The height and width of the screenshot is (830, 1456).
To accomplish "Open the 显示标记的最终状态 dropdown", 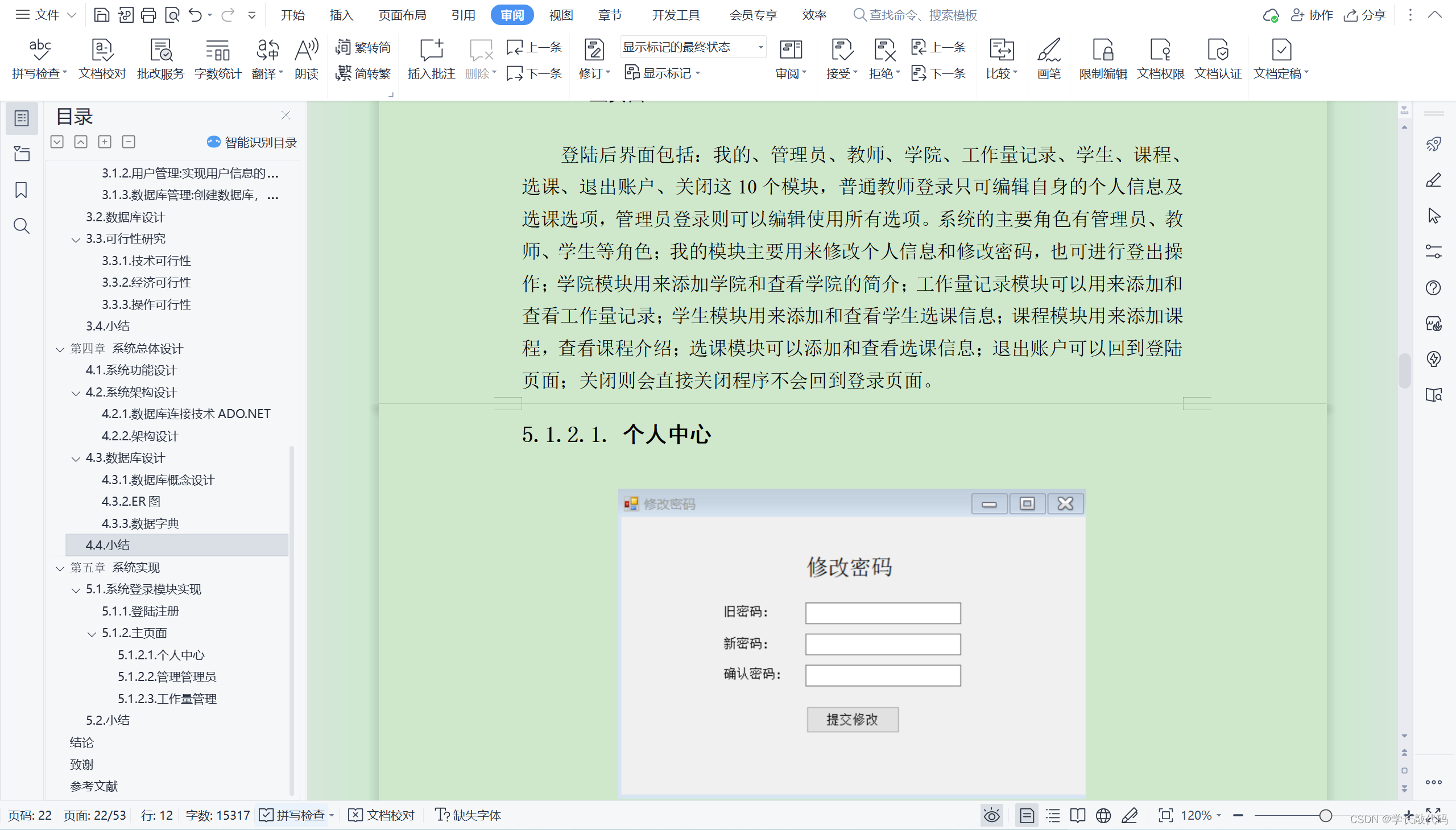I will click(760, 47).
